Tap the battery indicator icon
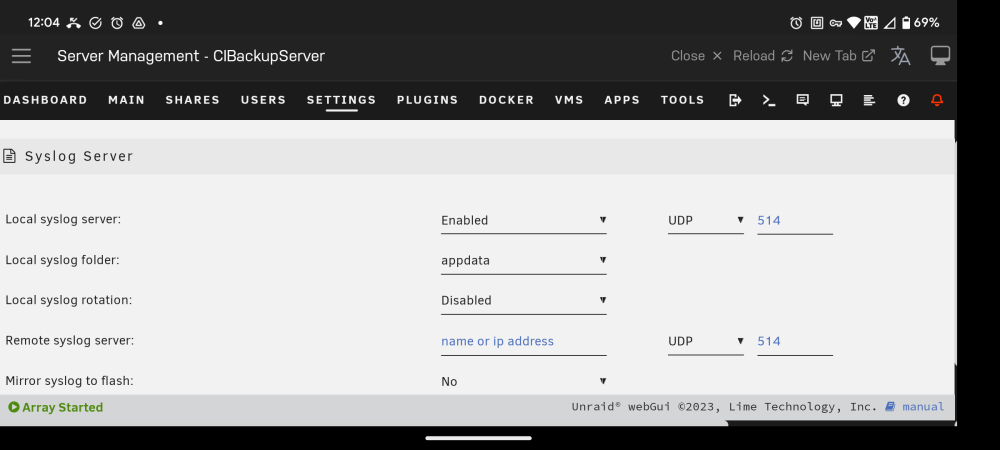 click(x=905, y=23)
